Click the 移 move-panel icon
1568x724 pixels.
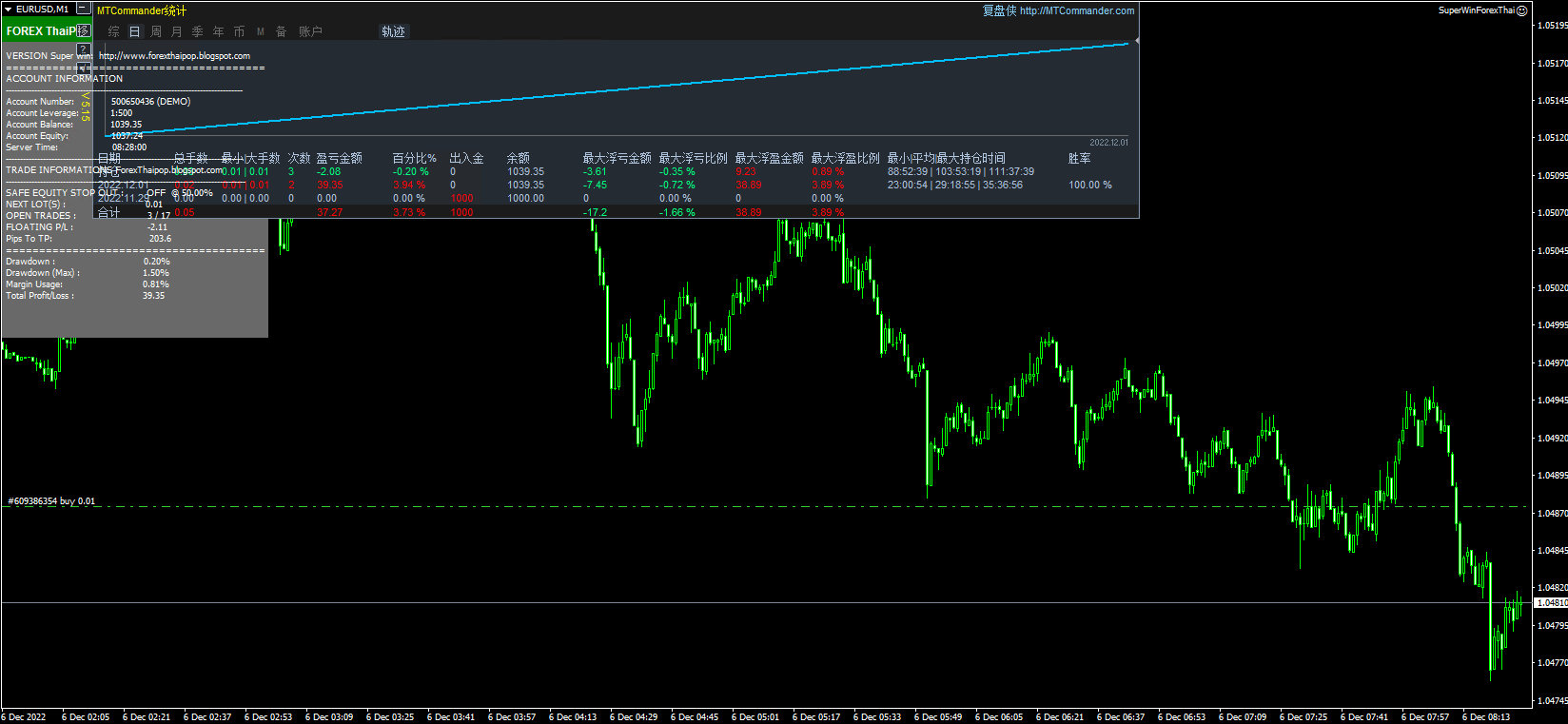[x=83, y=30]
